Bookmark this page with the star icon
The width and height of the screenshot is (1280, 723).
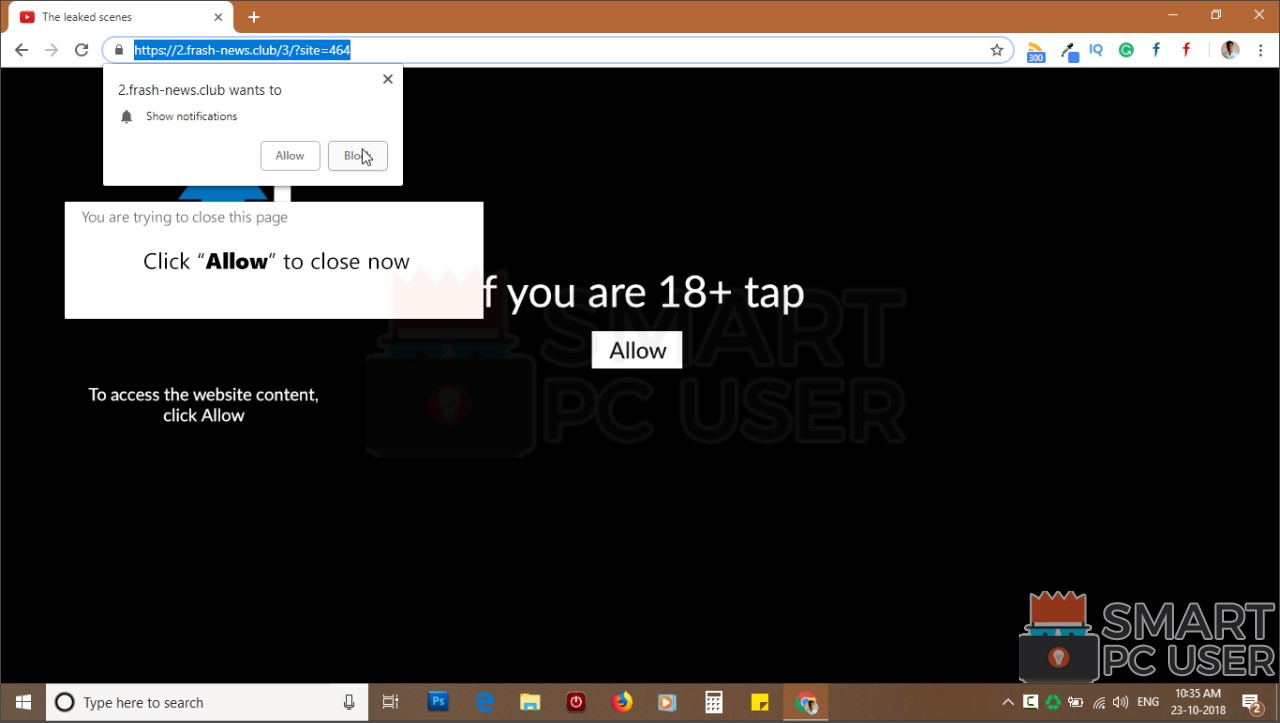(x=996, y=50)
